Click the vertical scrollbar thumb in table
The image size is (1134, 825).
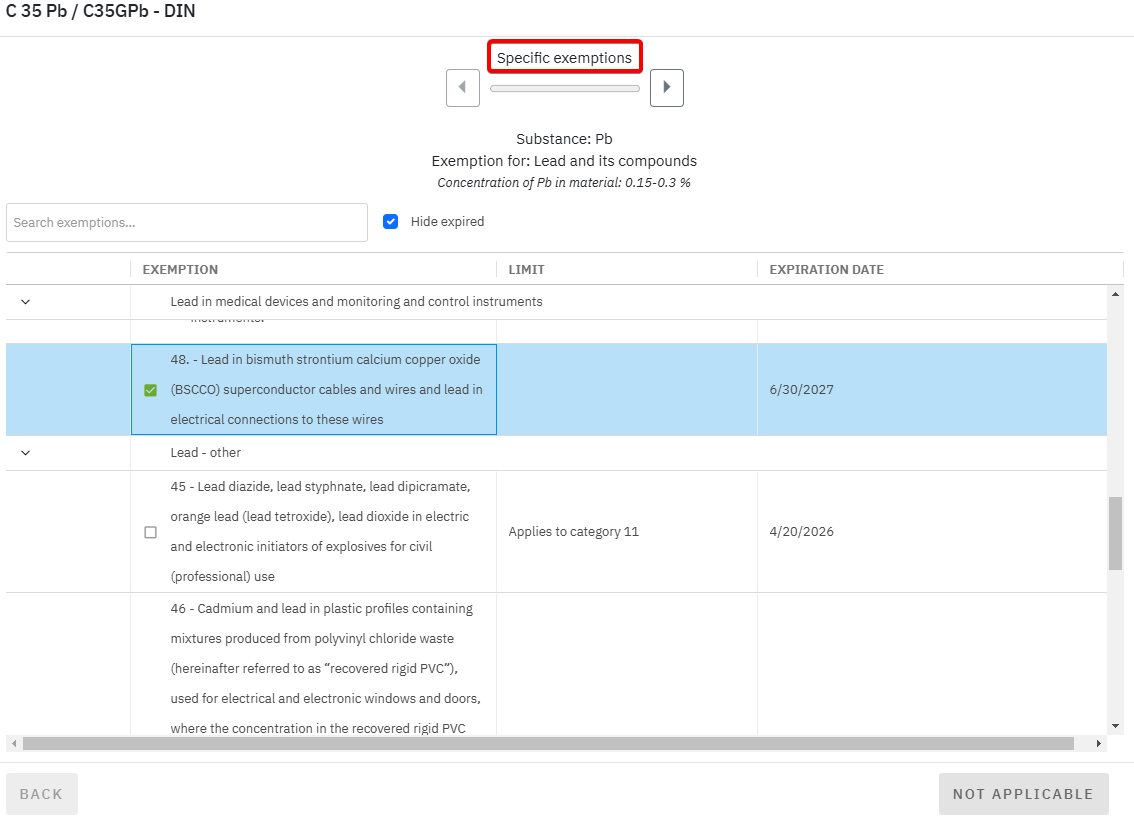click(1115, 533)
